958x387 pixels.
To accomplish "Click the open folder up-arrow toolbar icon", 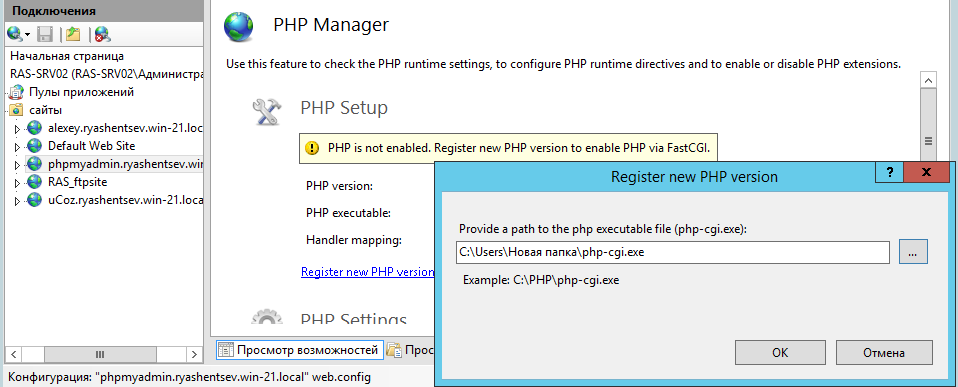I will pos(73,34).
